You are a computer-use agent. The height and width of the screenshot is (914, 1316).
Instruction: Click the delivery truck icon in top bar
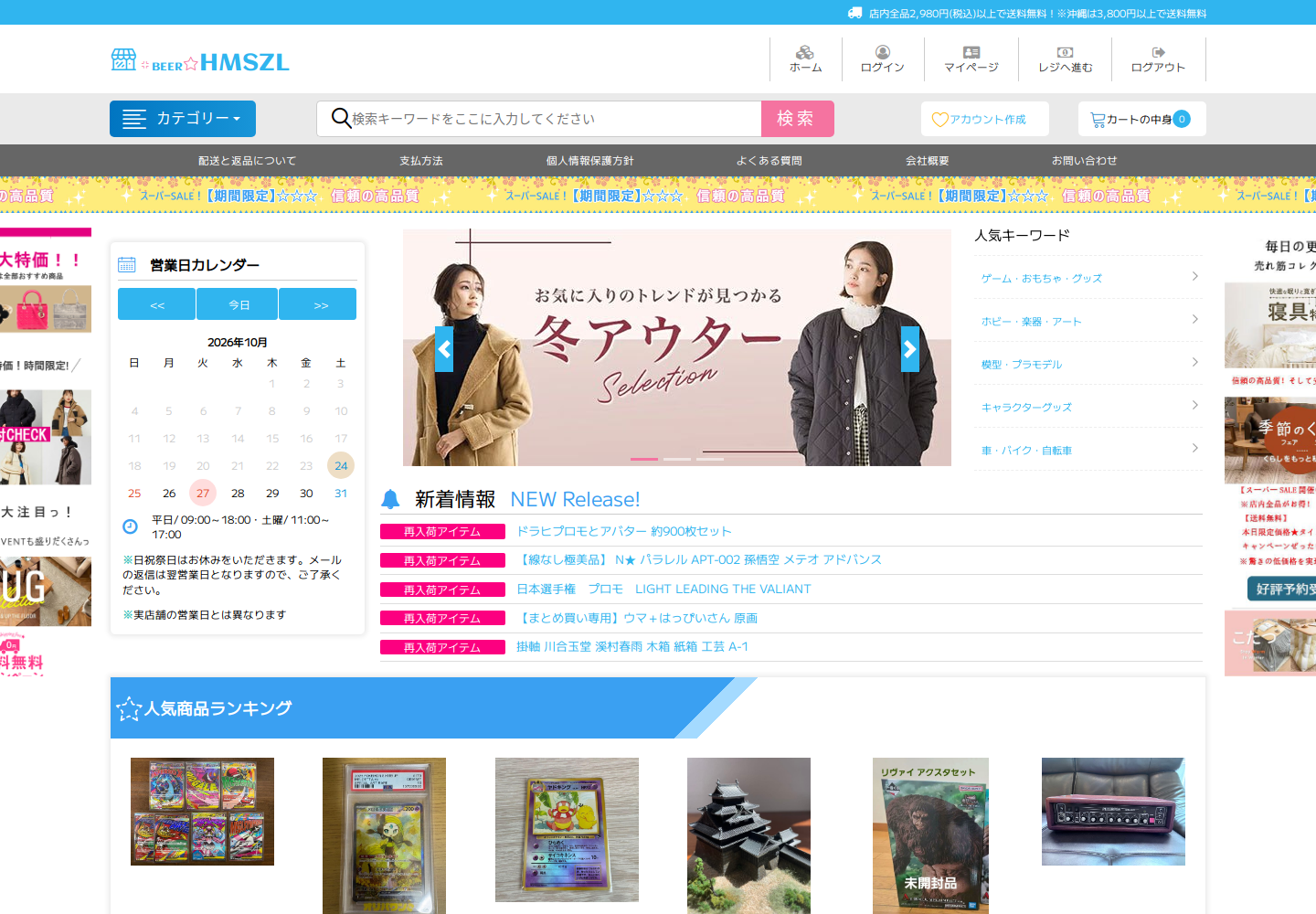(855, 13)
